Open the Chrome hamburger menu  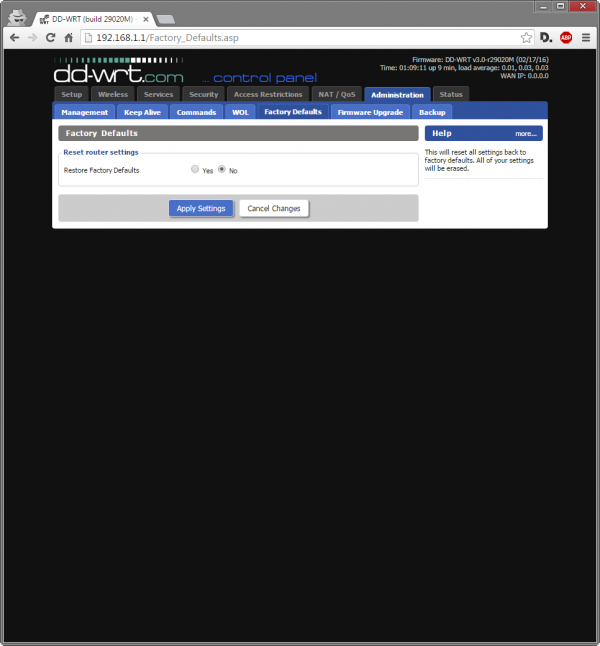click(586, 37)
